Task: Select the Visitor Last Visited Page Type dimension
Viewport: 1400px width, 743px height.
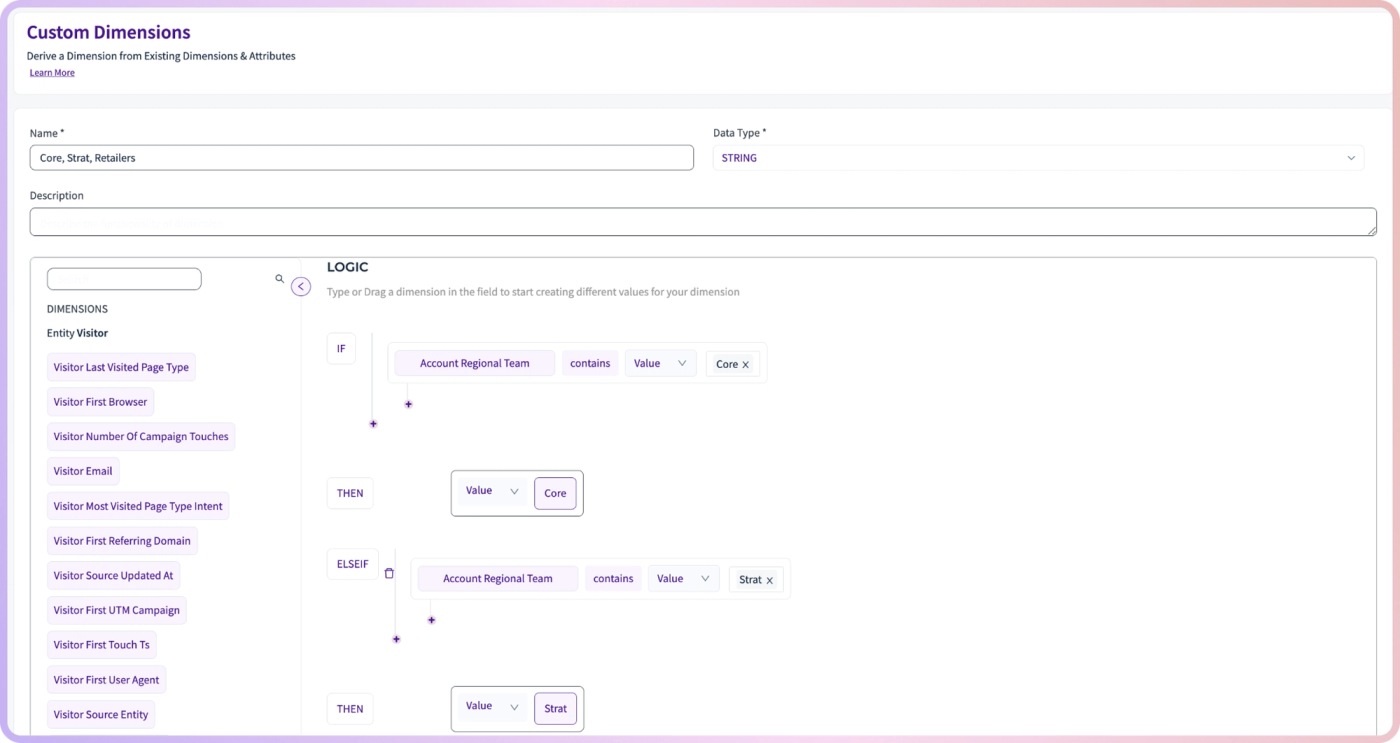Action: (x=121, y=367)
